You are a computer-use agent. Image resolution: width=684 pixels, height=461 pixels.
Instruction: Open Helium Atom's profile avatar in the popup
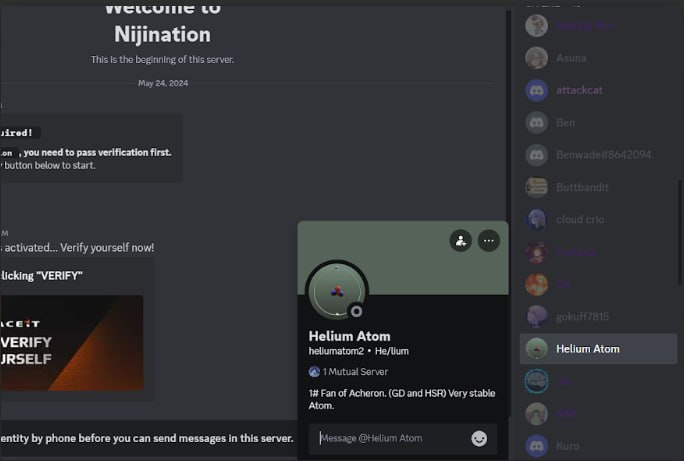pyautogui.click(x=337, y=291)
